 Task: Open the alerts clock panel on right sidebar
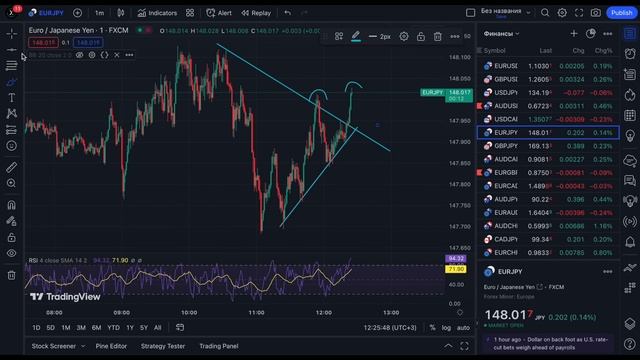point(630,53)
